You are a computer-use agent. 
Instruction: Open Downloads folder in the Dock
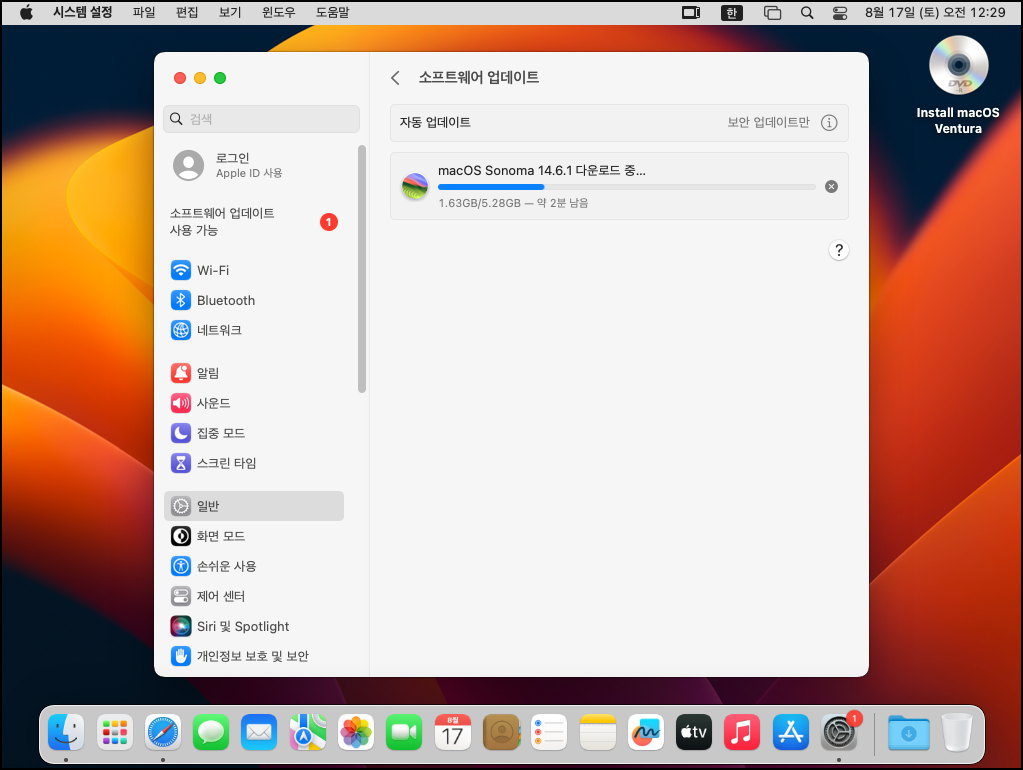tap(909, 732)
